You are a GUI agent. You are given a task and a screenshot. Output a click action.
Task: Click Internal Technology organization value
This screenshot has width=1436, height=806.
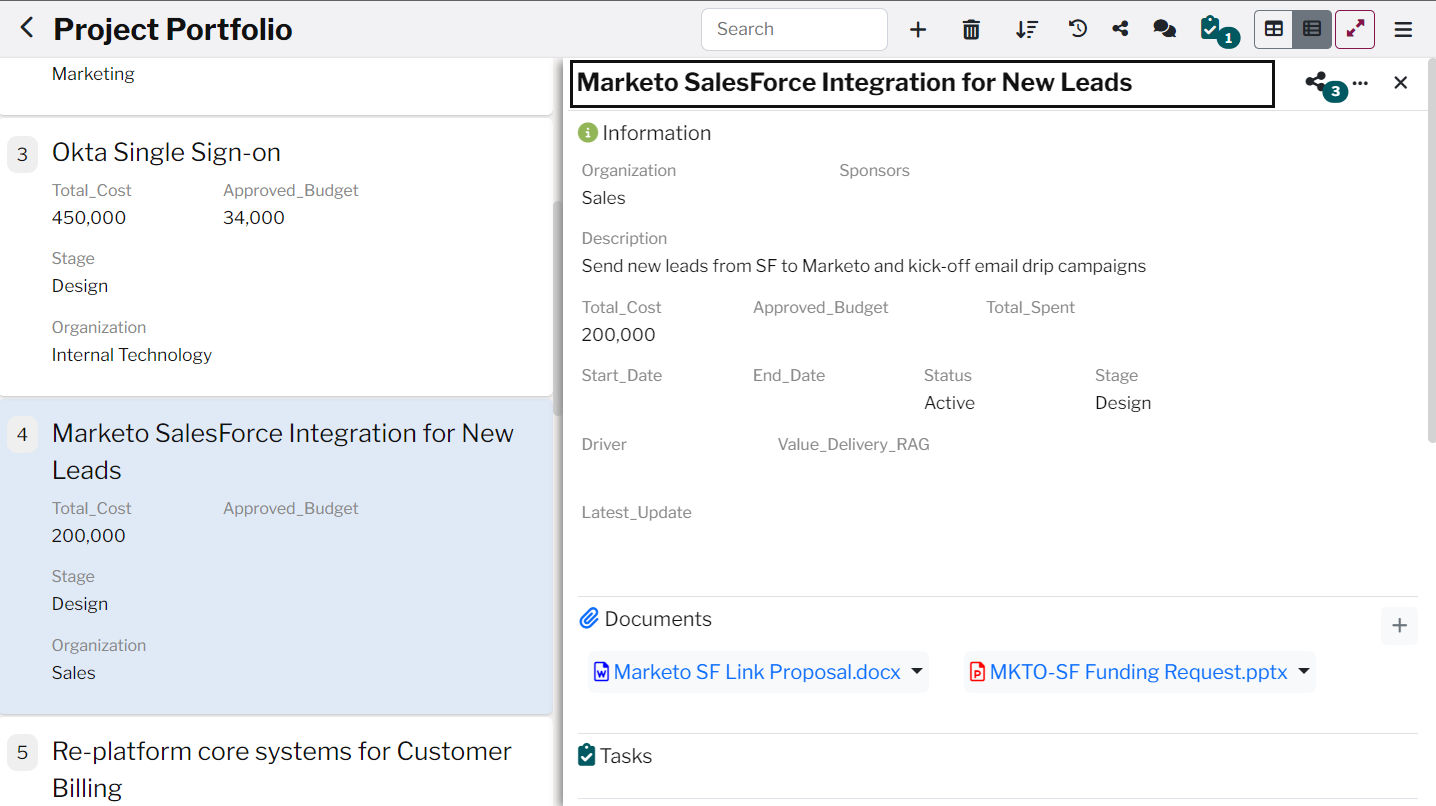click(x=132, y=355)
